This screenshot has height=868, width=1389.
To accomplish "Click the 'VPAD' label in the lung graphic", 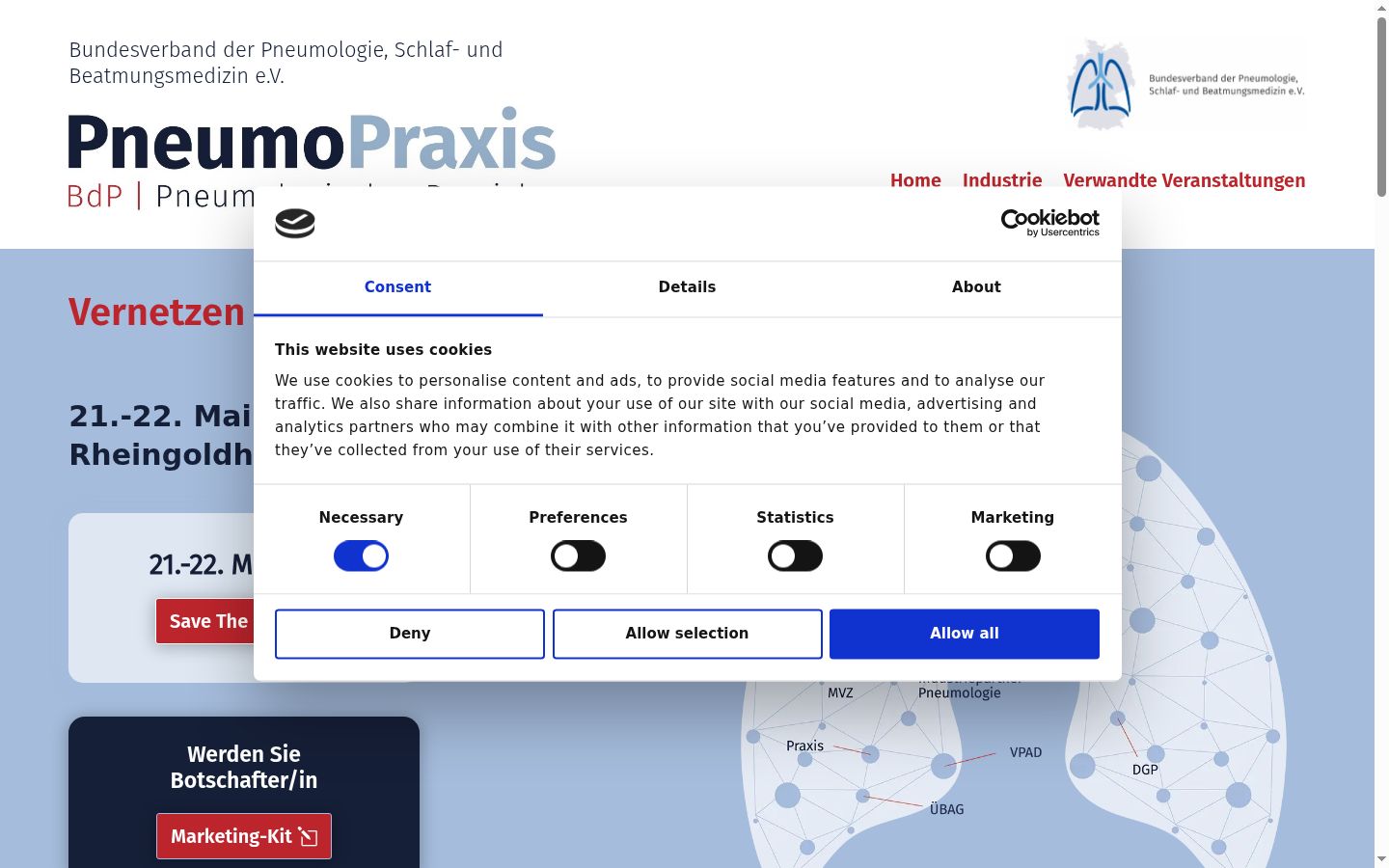I will click(x=1025, y=752).
